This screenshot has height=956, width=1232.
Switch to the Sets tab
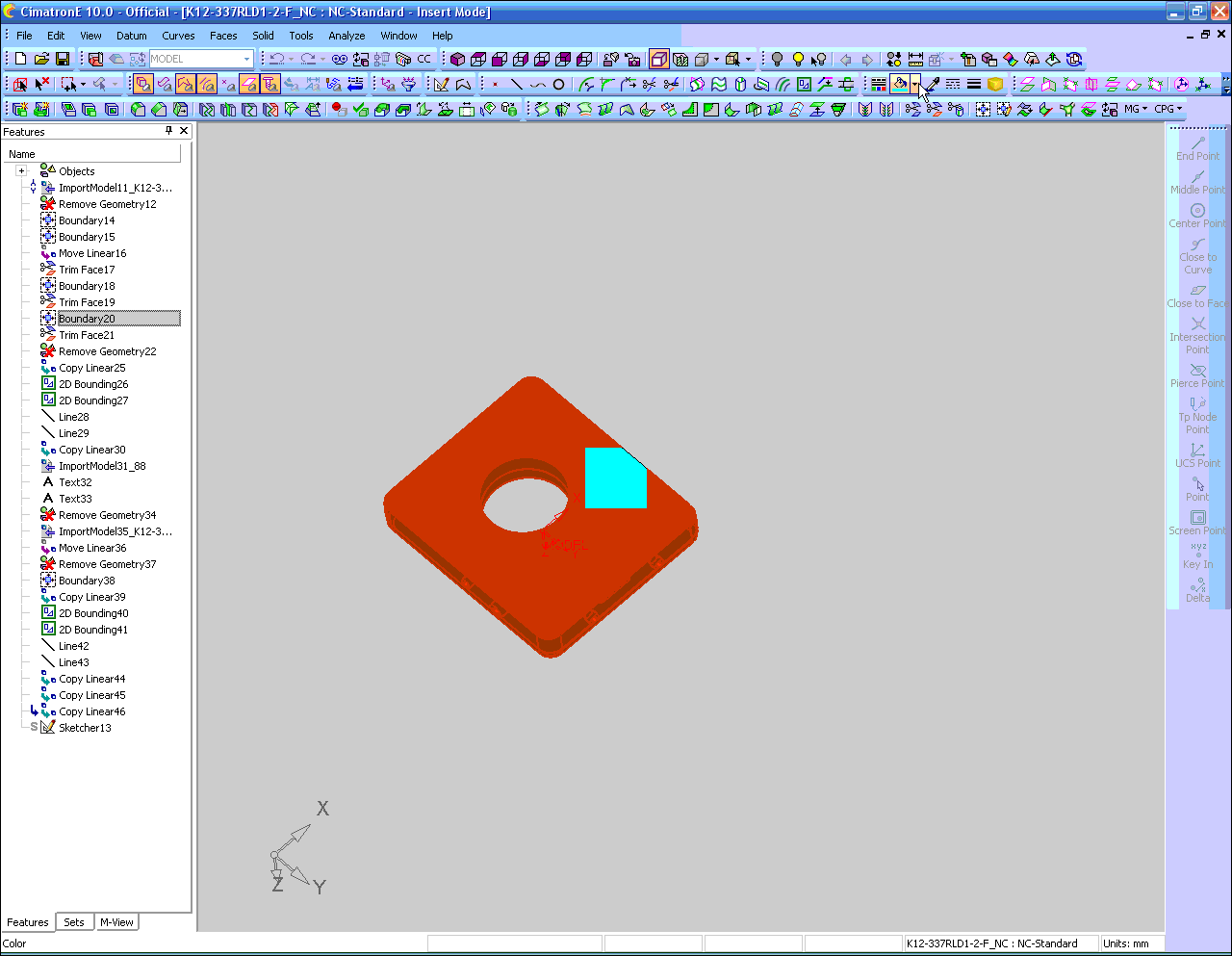click(x=74, y=922)
